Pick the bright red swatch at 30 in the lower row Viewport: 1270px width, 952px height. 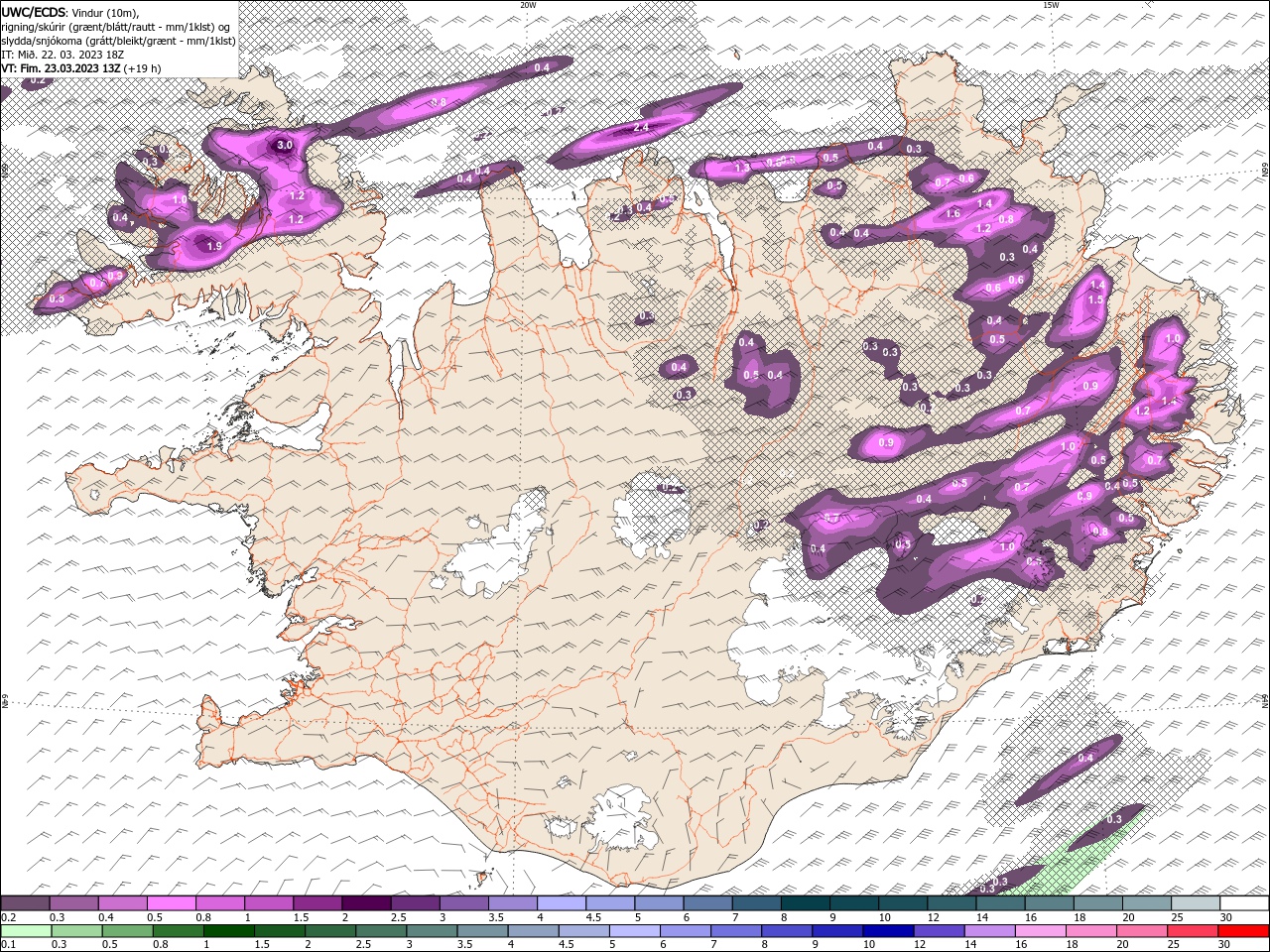1244,931
